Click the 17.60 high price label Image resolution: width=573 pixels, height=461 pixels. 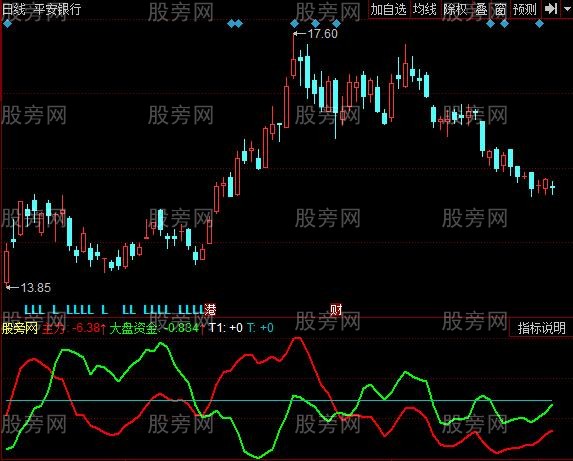322,34
